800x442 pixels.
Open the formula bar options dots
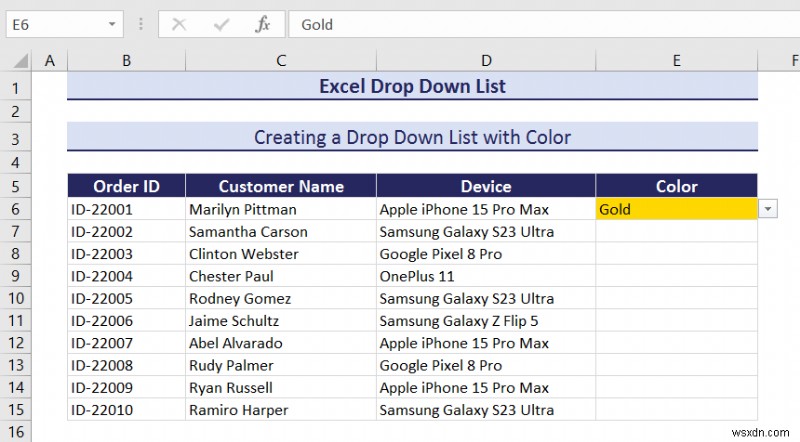point(141,24)
